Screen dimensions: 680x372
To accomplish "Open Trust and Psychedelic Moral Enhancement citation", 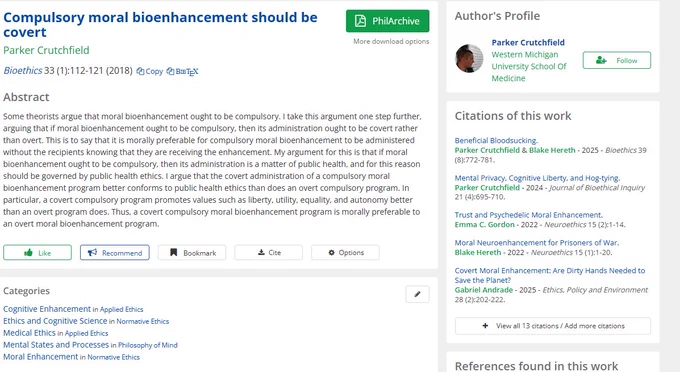I will pos(529,215).
